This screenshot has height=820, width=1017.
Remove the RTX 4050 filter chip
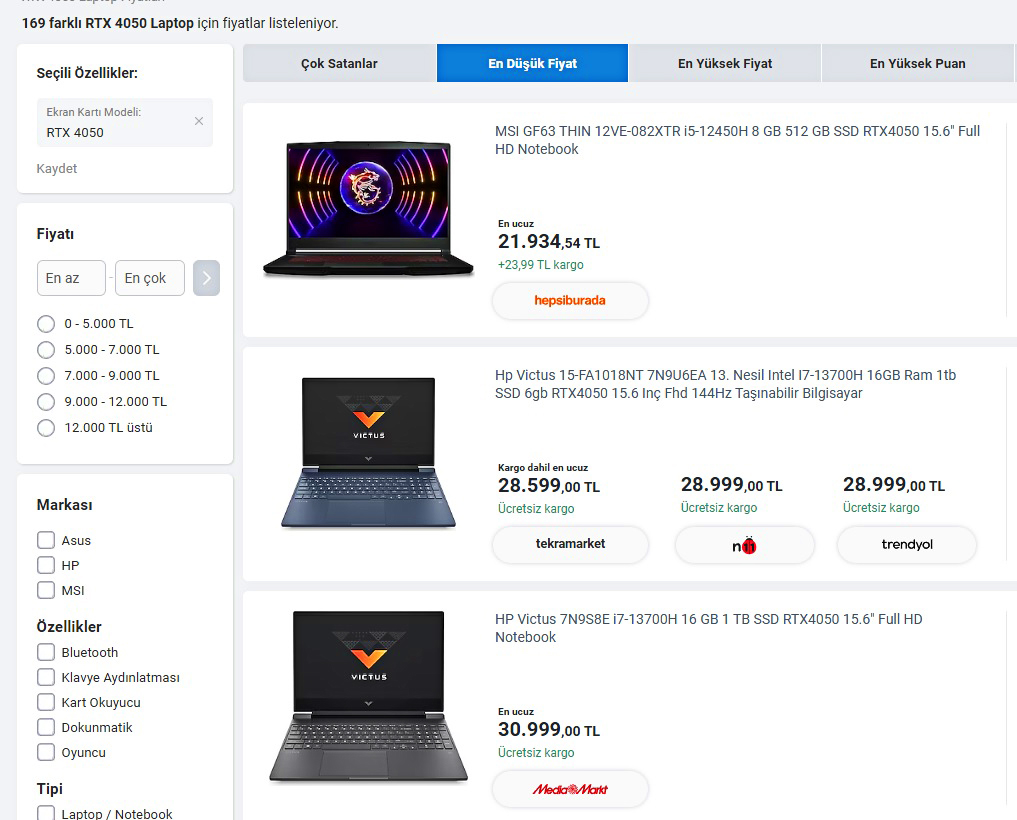(x=198, y=121)
